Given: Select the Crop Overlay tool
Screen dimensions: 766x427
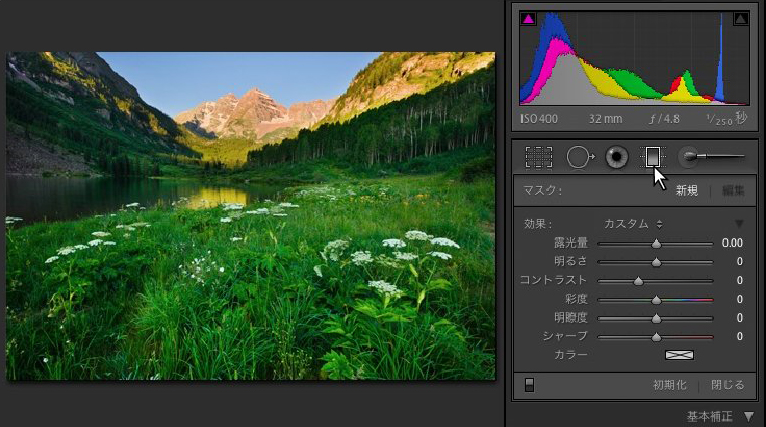Looking at the screenshot, I should point(539,157).
